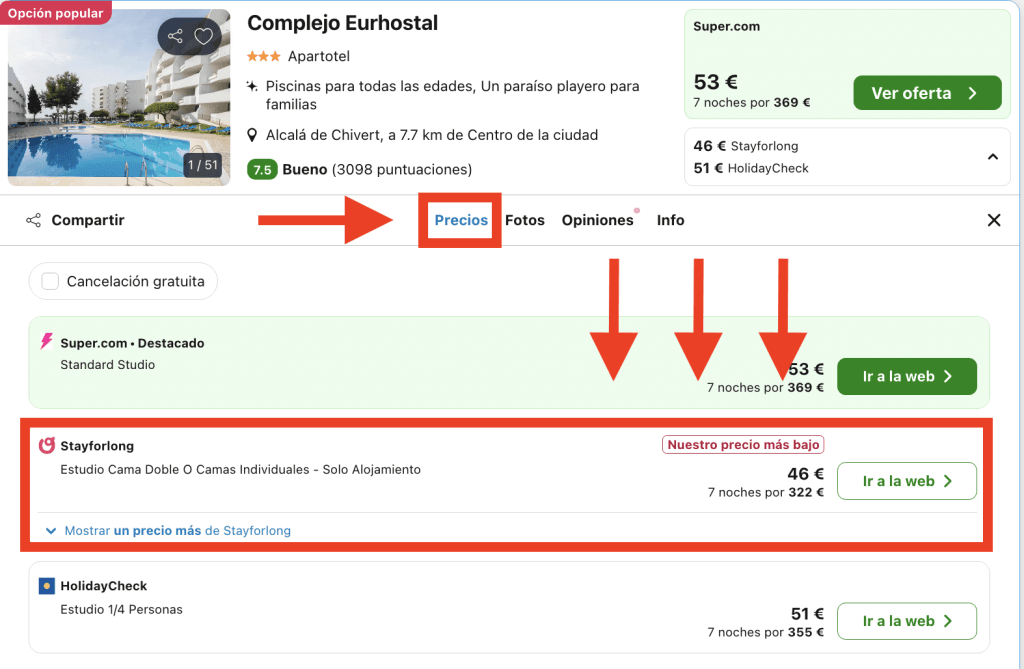Click the 7 noches por 322 € text
This screenshot has height=669, width=1024.
coord(766,493)
